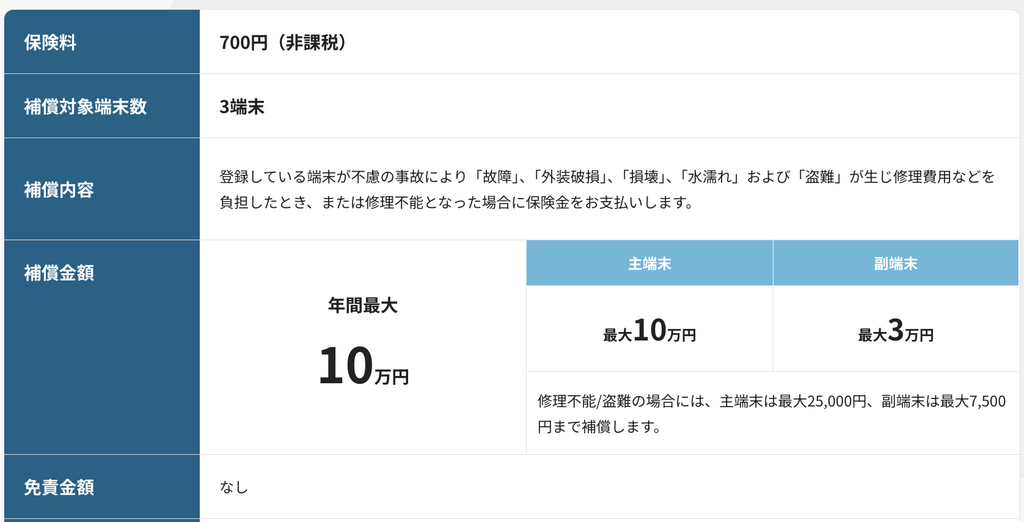The image size is (1024, 522).
Task: Select the なし deductible value
Action: point(234,488)
